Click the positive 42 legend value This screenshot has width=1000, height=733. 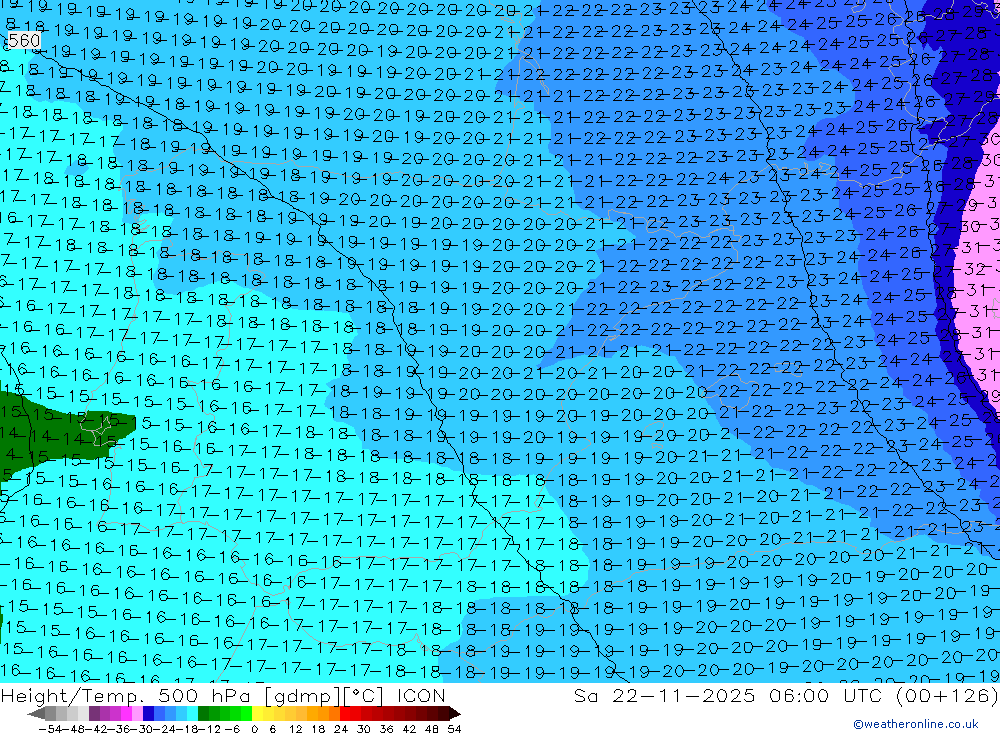point(409,729)
